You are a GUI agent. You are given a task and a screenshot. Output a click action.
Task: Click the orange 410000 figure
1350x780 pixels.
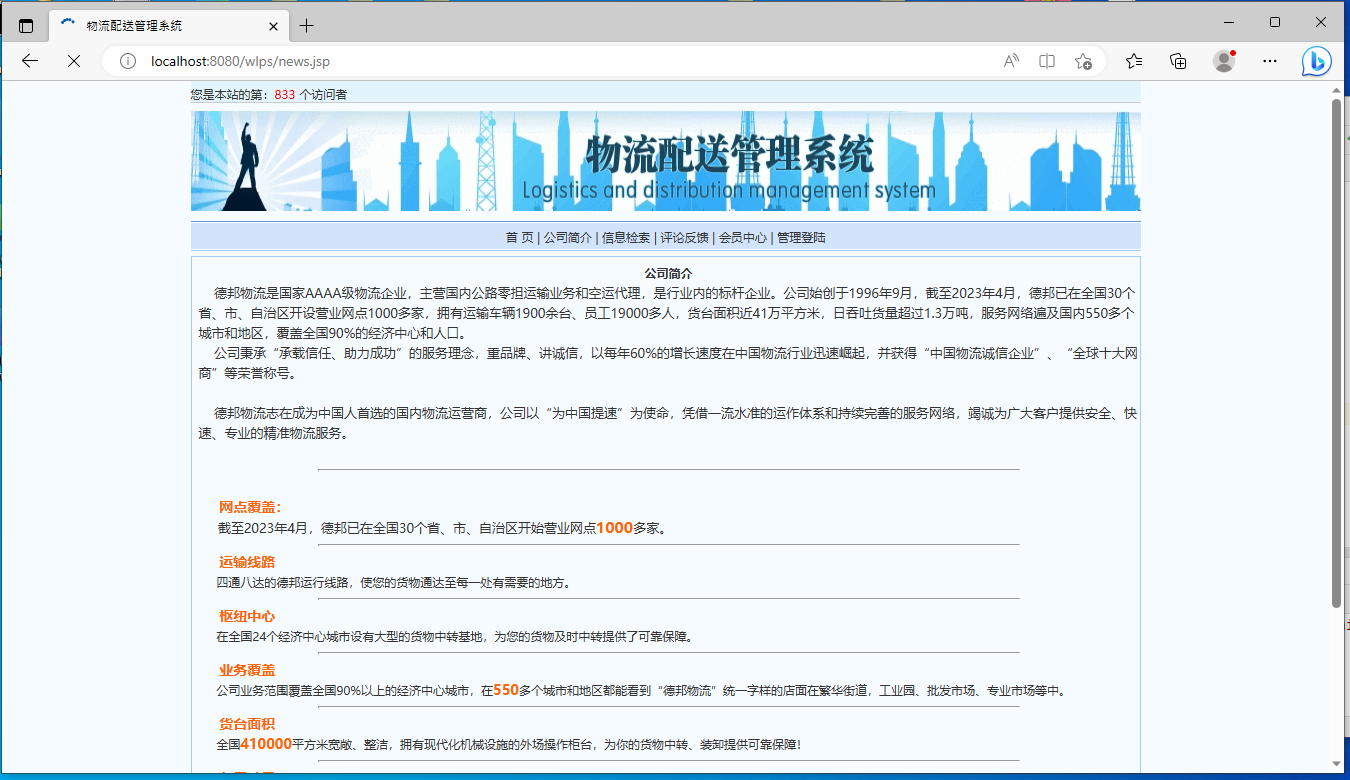pos(266,744)
